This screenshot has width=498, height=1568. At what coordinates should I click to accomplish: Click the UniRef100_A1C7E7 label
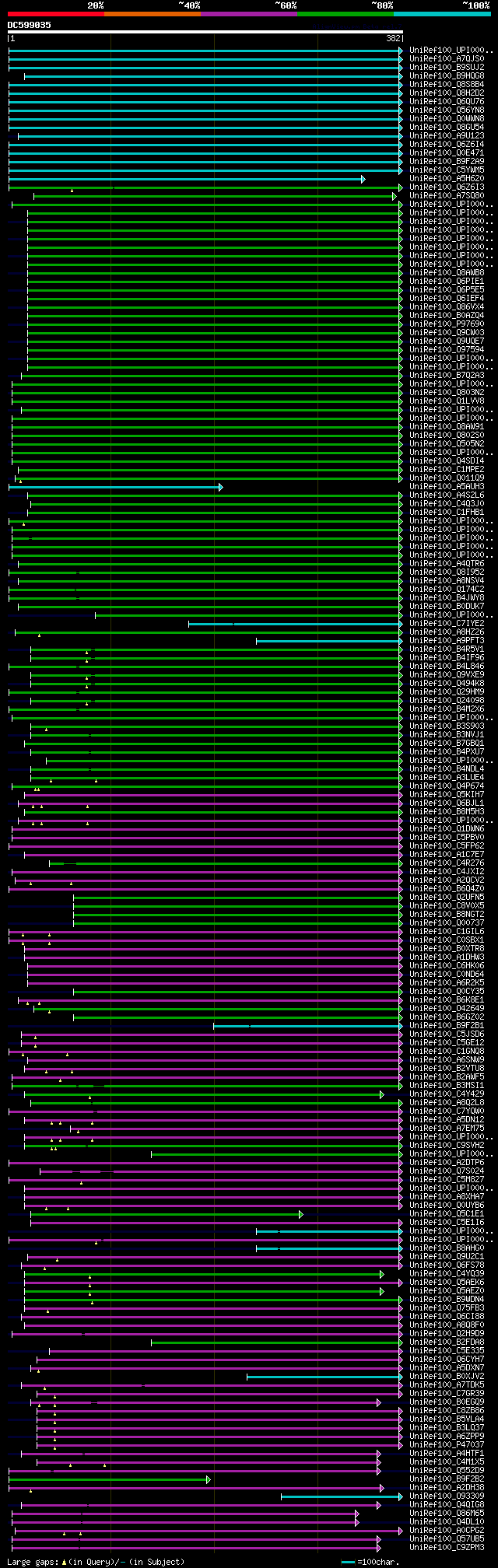(447, 854)
